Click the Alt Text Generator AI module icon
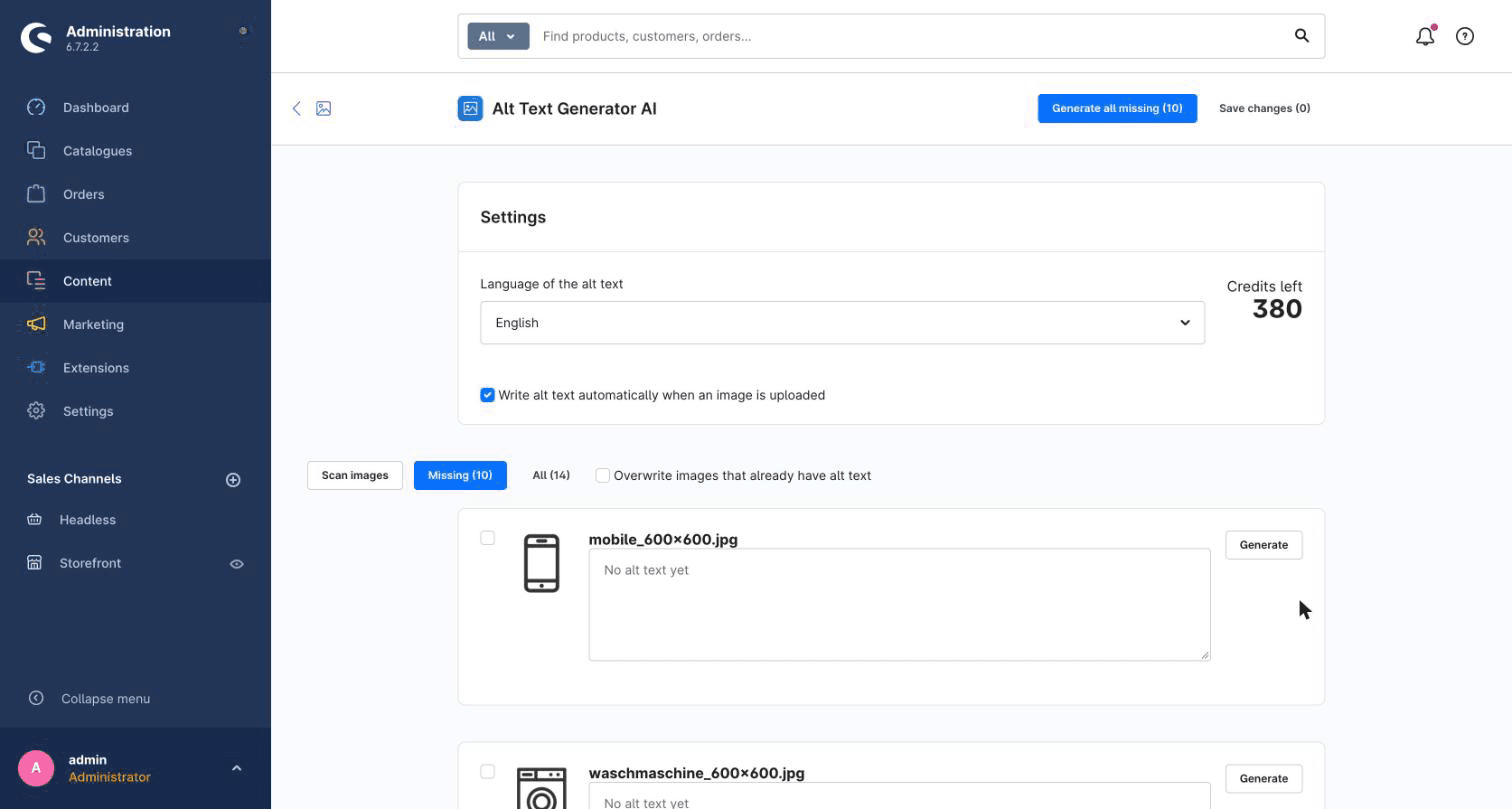 [470, 108]
